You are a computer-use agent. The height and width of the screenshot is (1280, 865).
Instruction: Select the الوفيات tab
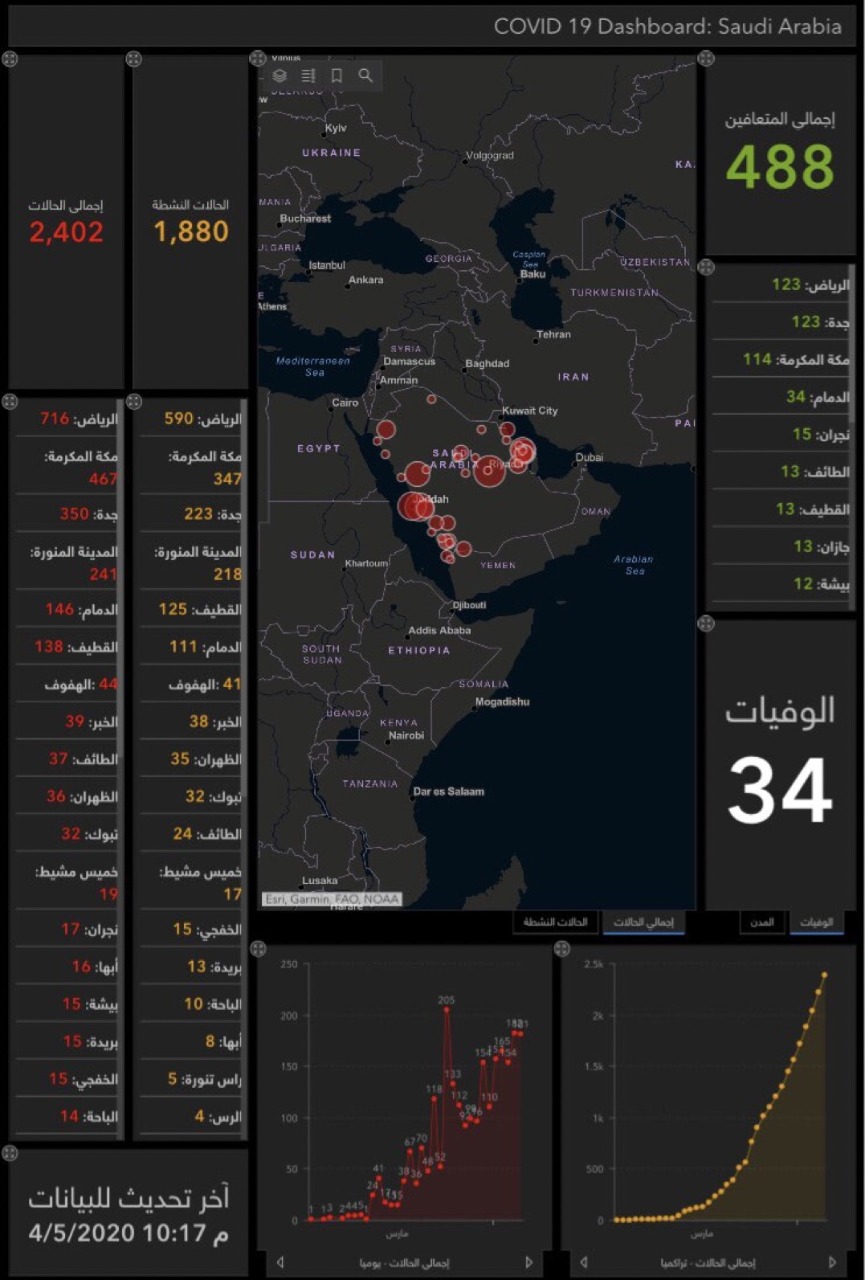click(x=817, y=921)
